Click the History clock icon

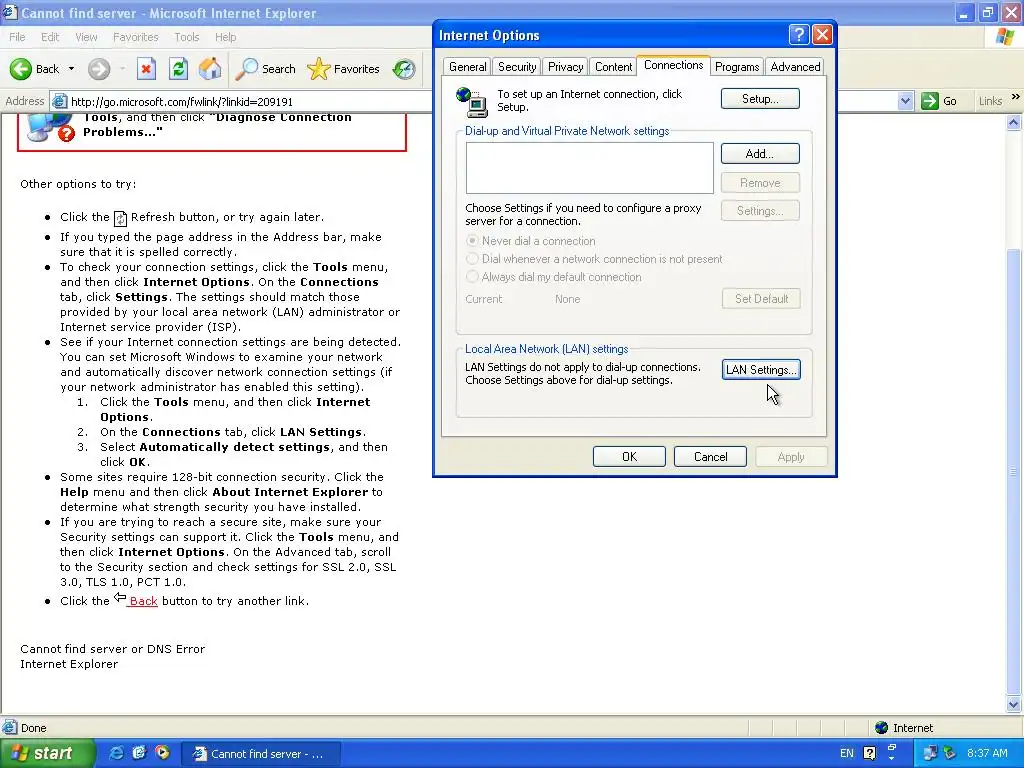pos(404,69)
